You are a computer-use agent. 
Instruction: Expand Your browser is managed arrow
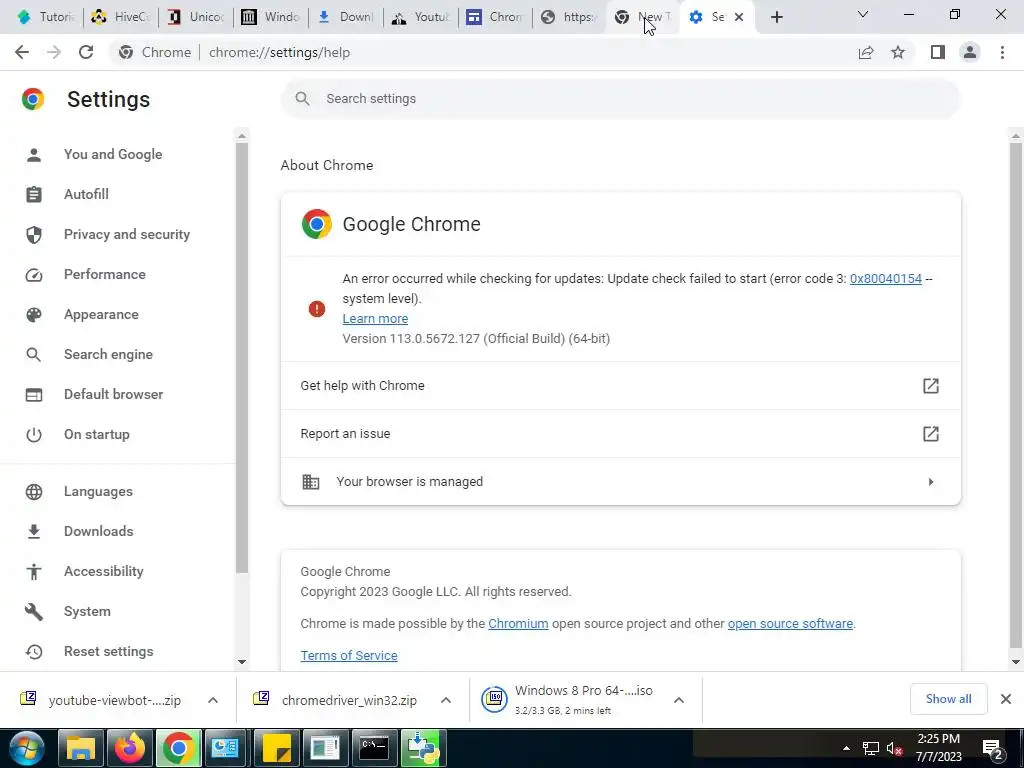931,482
